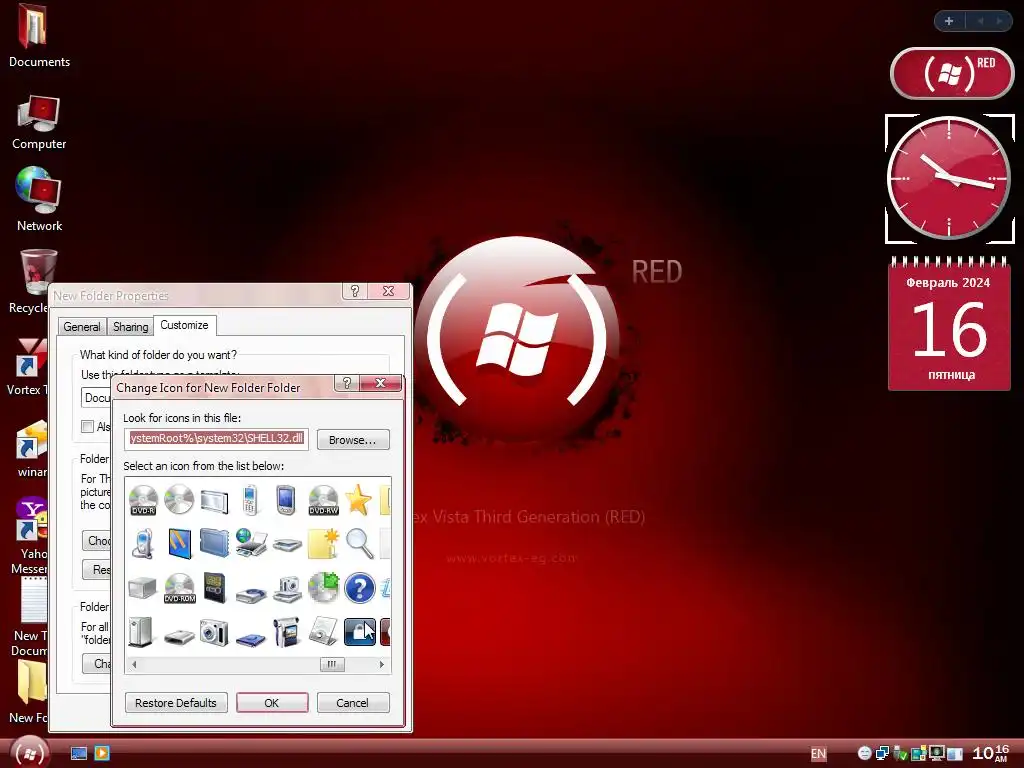
Task: Confirm icon choice with OK
Action: [272, 703]
